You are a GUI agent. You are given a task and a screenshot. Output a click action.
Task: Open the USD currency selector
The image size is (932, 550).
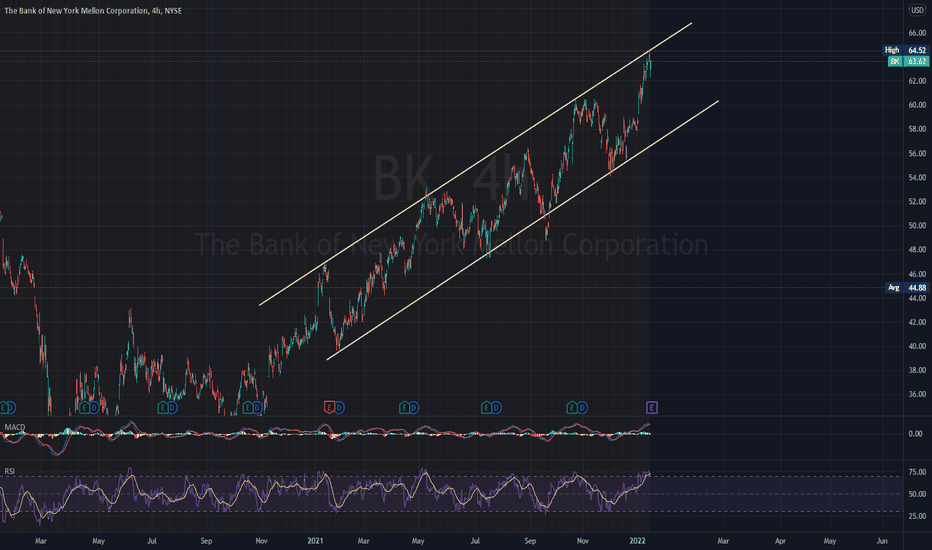[918, 10]
